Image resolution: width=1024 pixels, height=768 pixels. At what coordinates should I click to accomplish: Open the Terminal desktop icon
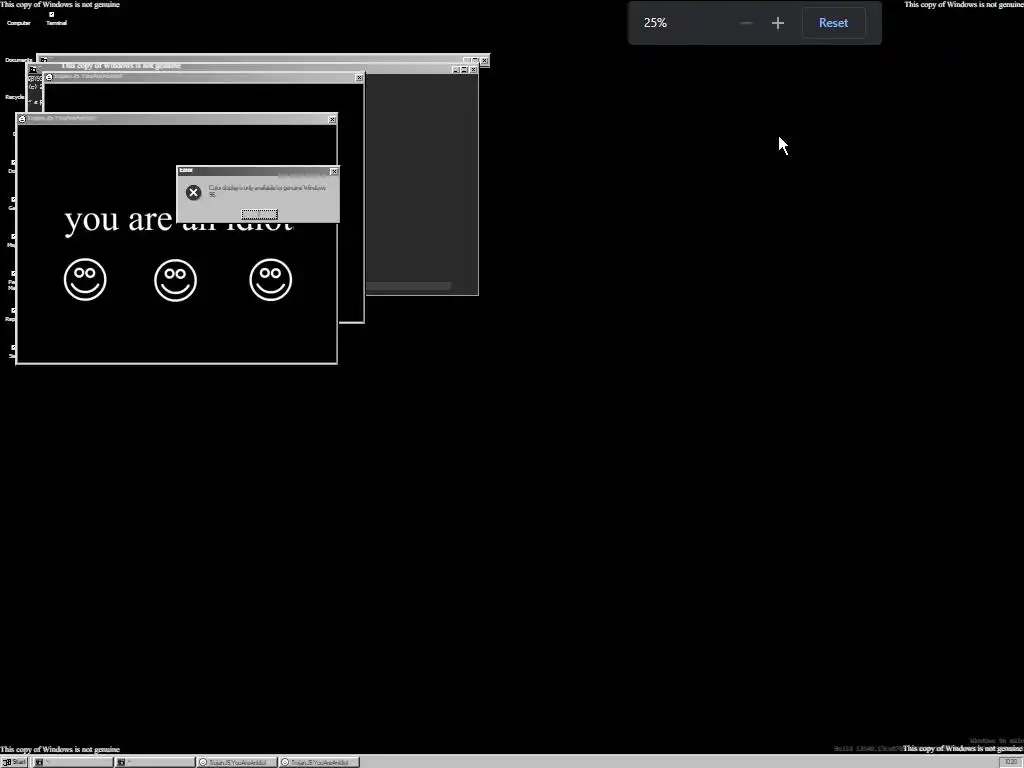[56, 19]
